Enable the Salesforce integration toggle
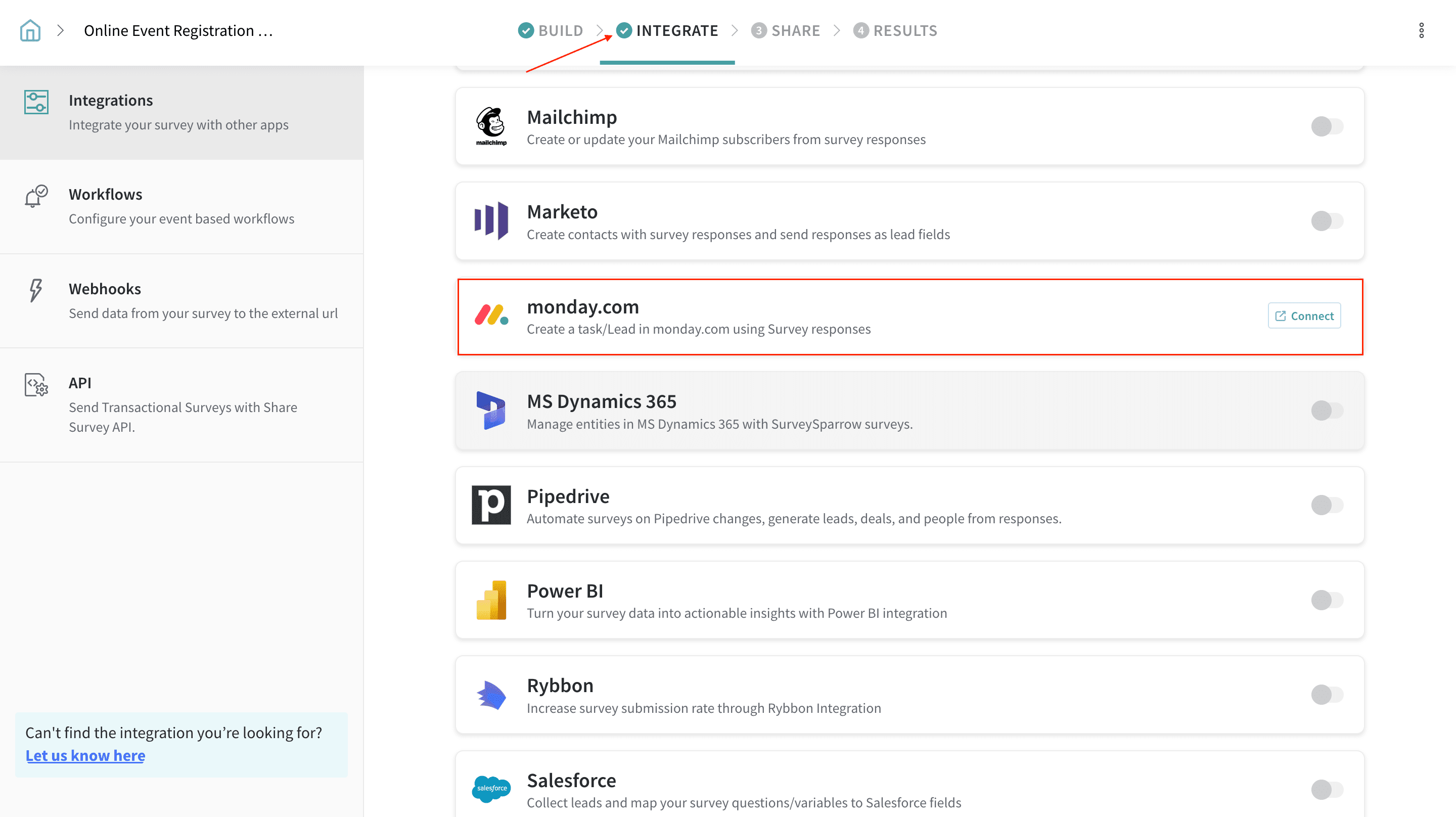The height and width of the screenshot is (817, 1456). 1327,789
